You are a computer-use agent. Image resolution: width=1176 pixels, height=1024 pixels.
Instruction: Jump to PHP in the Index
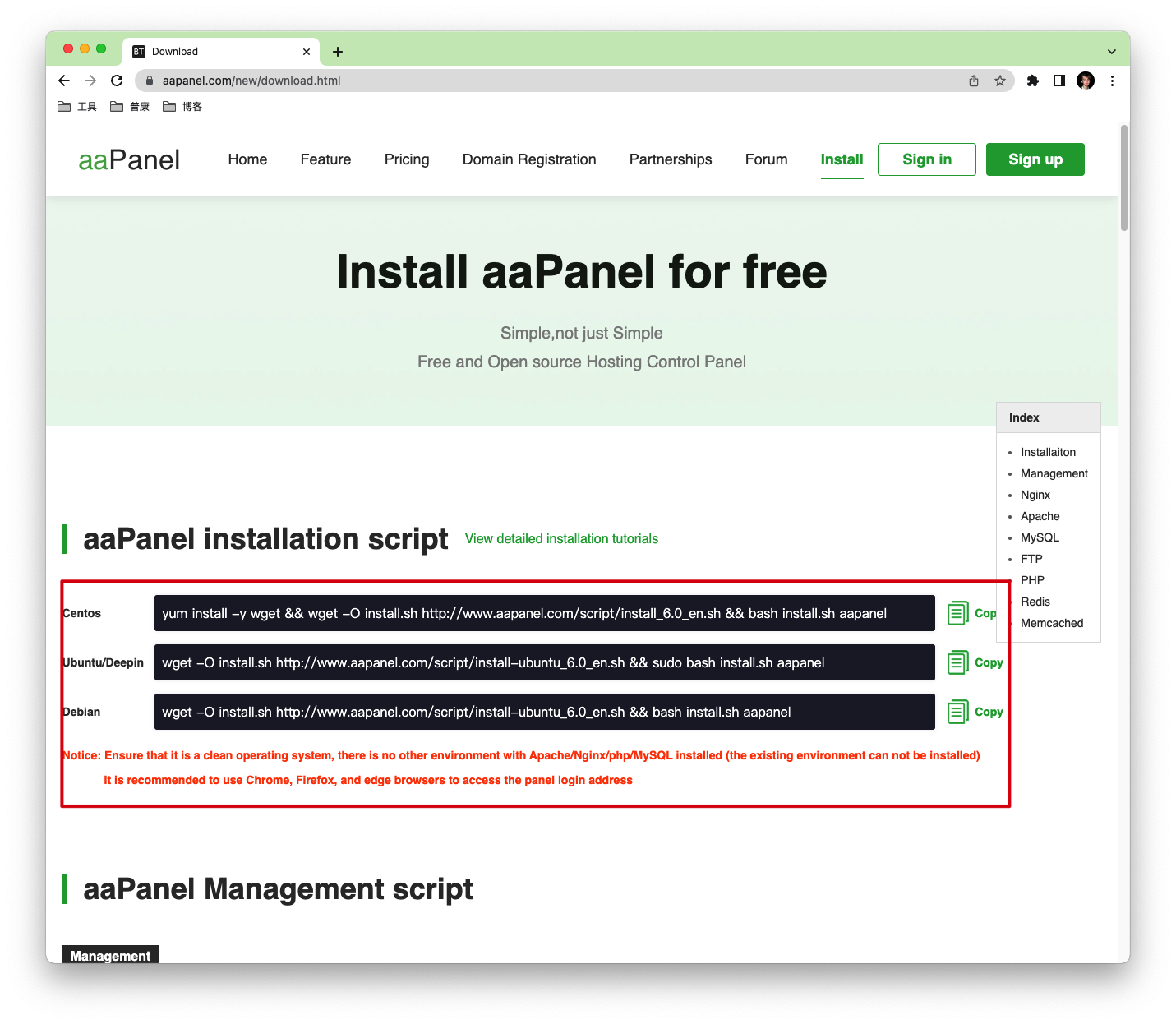coord(1032,580)
